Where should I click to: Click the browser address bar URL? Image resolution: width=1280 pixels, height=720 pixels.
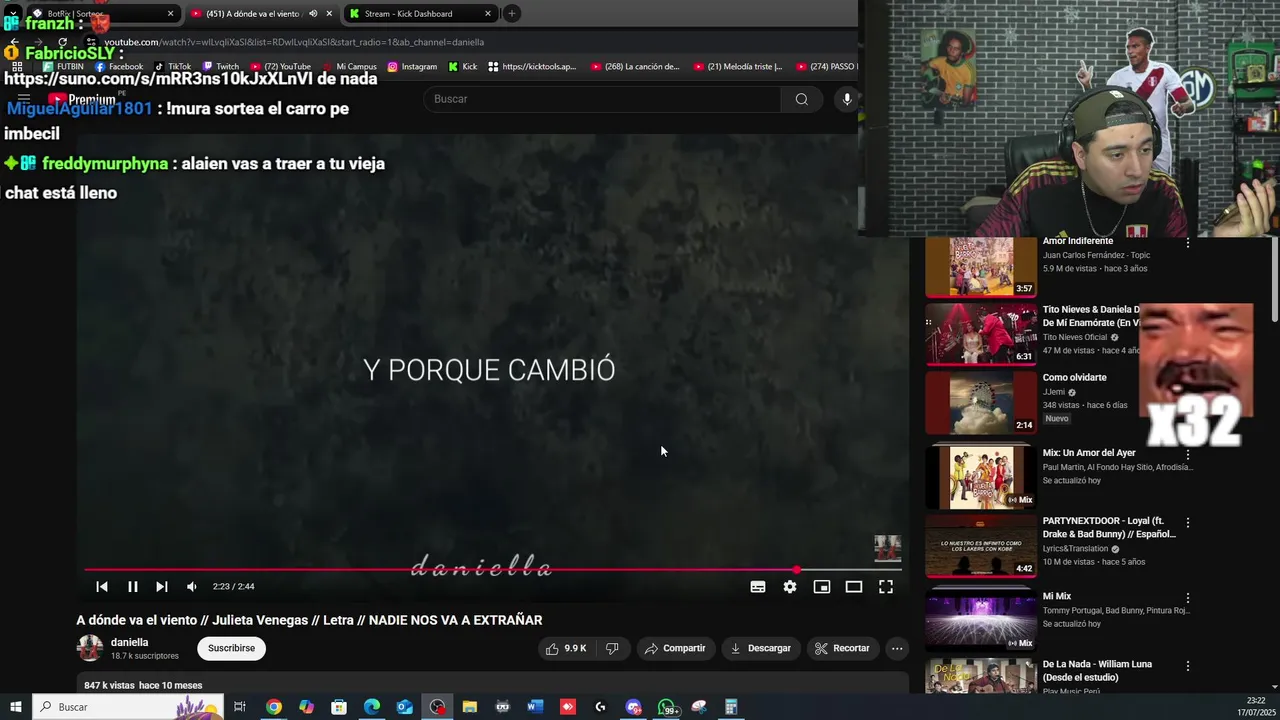pos(294,42)
